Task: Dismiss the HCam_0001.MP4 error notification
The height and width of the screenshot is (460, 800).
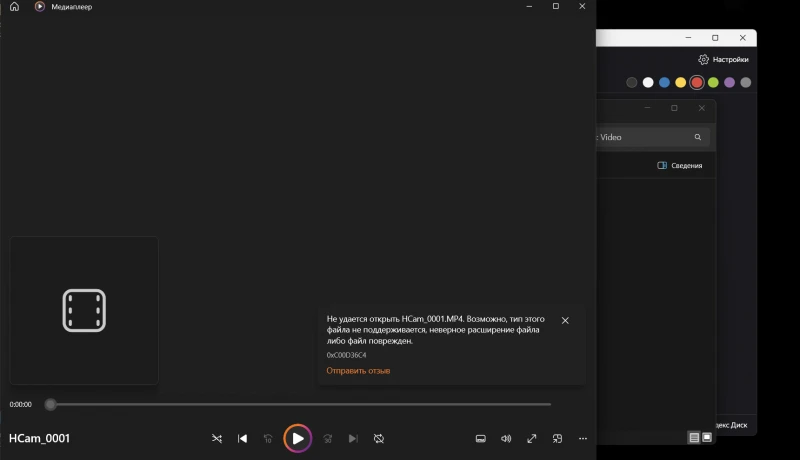Action: (x=565, y=320)
